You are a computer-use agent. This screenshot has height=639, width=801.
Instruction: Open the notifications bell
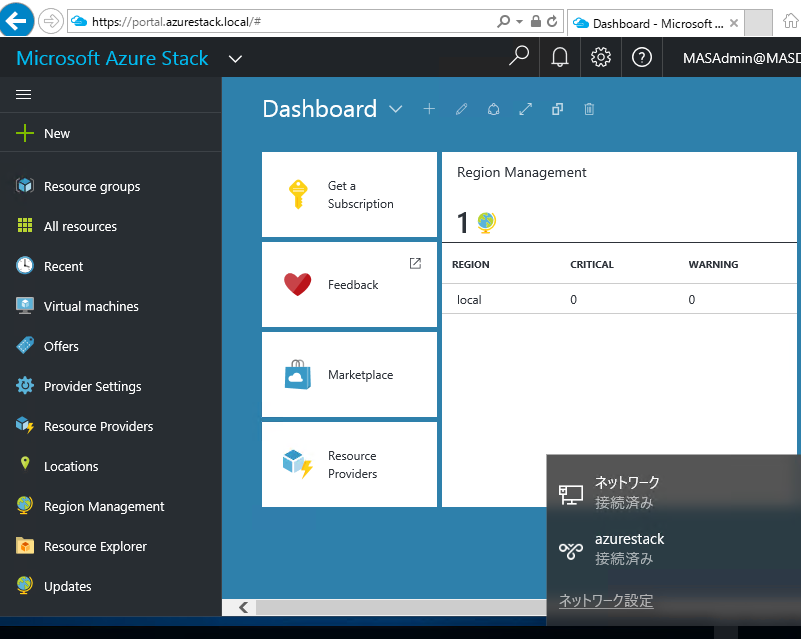560,57
